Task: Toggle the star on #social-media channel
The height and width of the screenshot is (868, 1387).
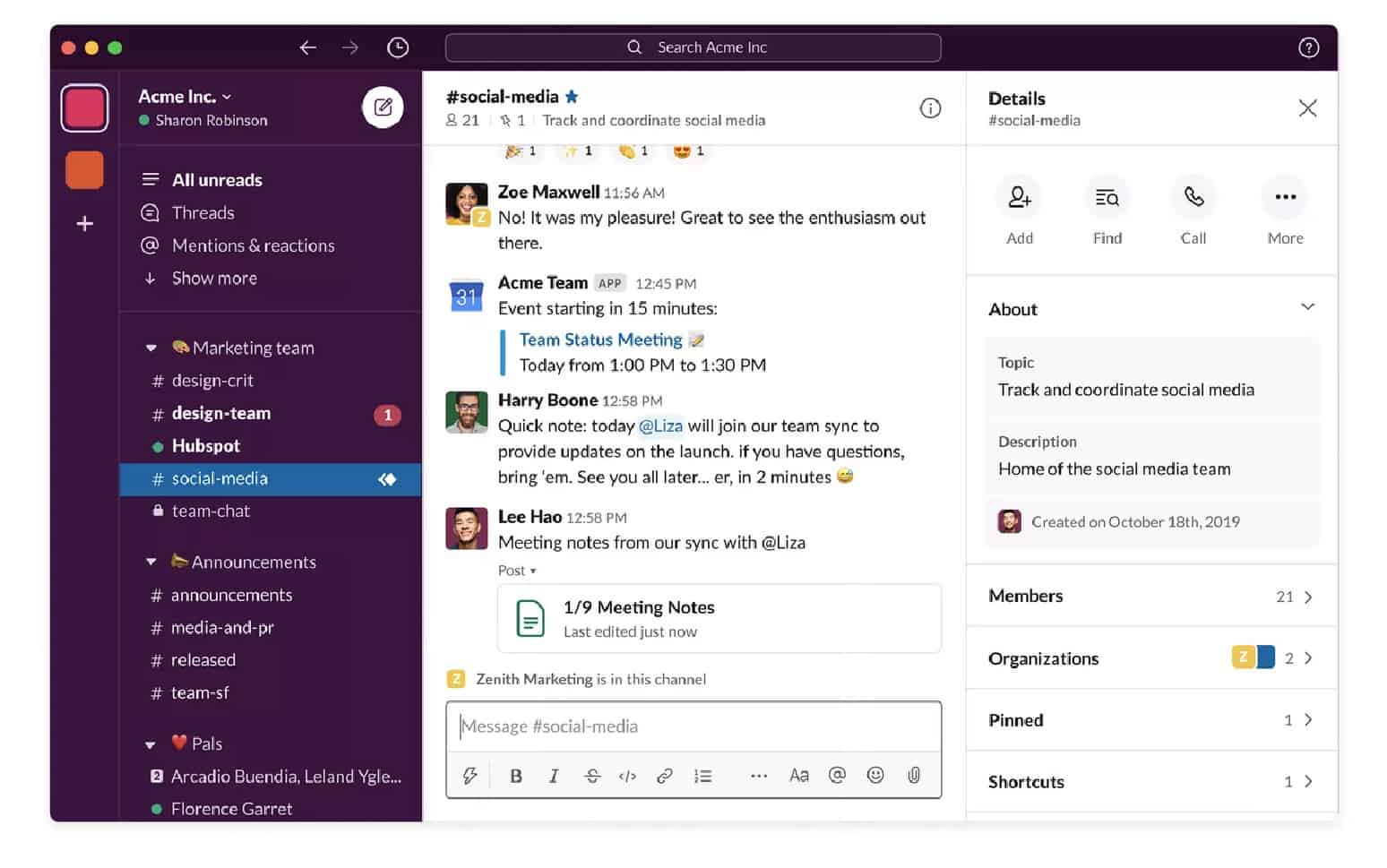Action: pyautogui.click(x=572, y=97)
